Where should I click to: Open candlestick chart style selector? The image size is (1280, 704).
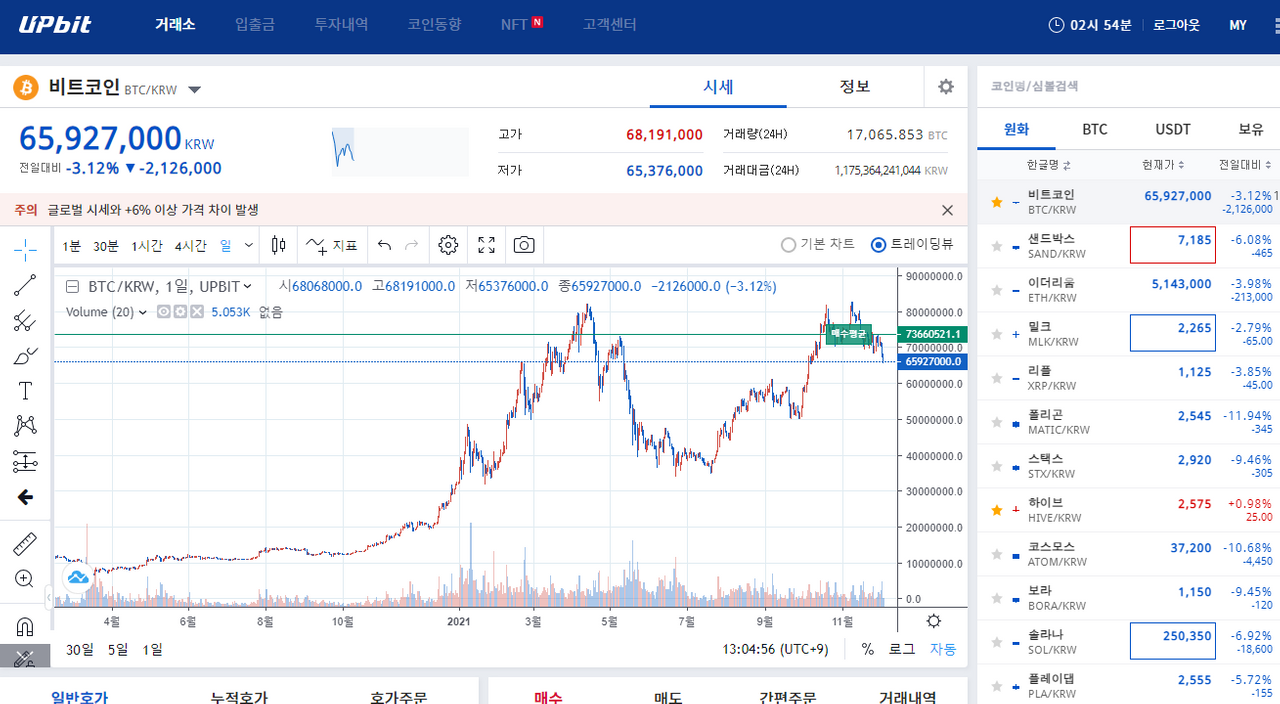coord(278,244)
